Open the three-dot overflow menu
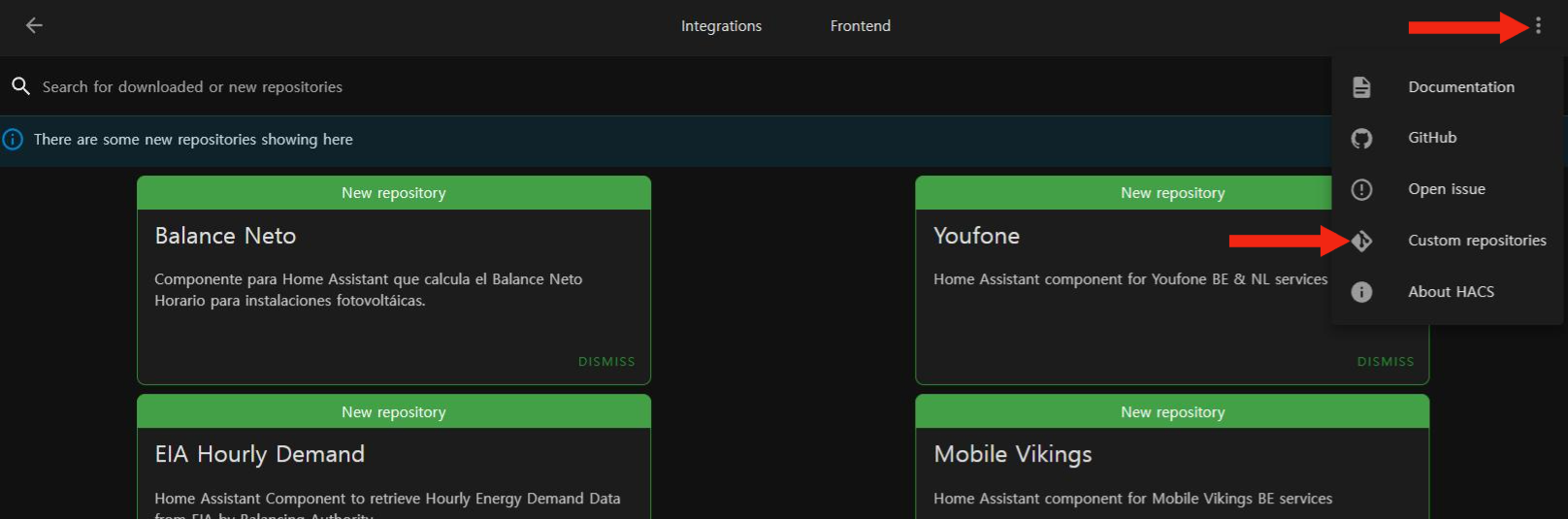Viewport: 1568px width, 519px height. [1538, 26]
